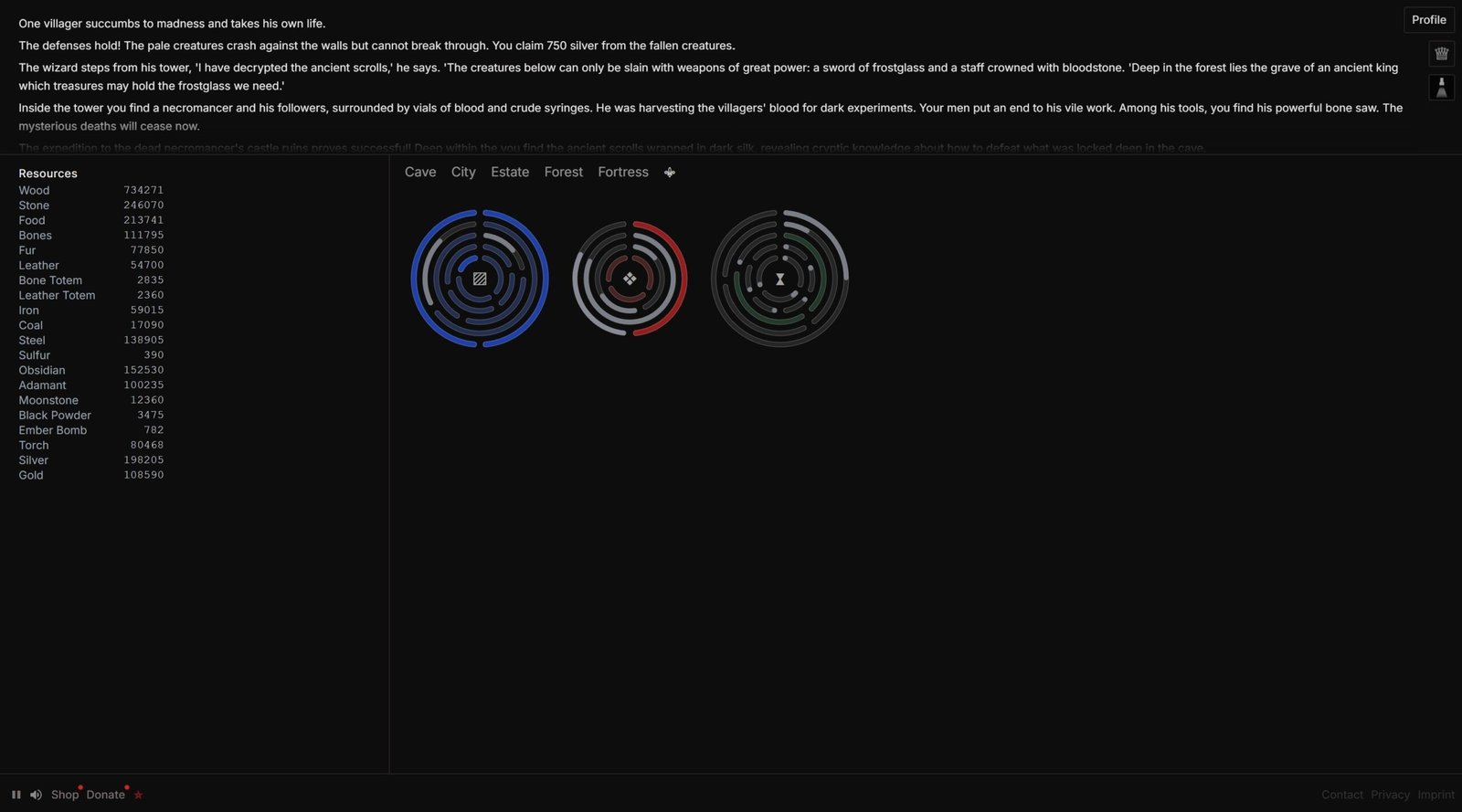Mute sound using the speaker icon

[x=36, y=795]
